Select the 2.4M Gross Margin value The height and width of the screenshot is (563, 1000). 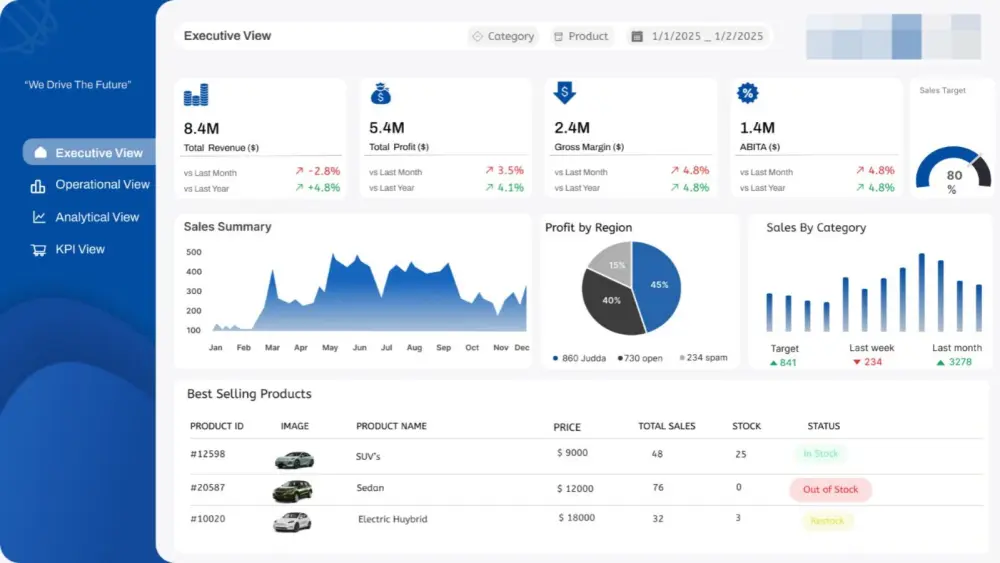pos(572,128)
